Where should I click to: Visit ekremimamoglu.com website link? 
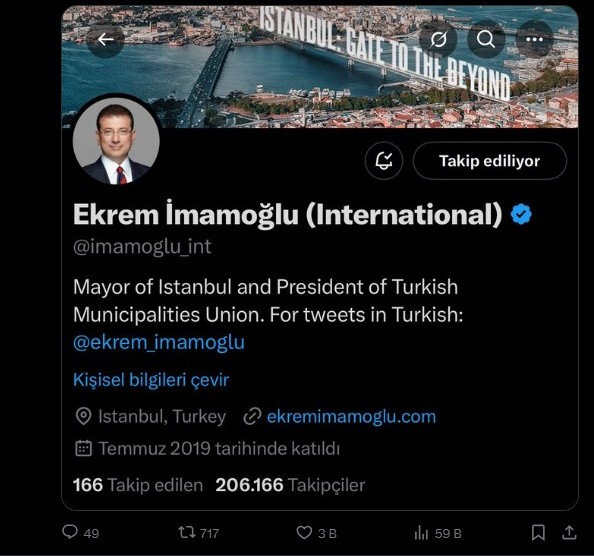point(351,416)
